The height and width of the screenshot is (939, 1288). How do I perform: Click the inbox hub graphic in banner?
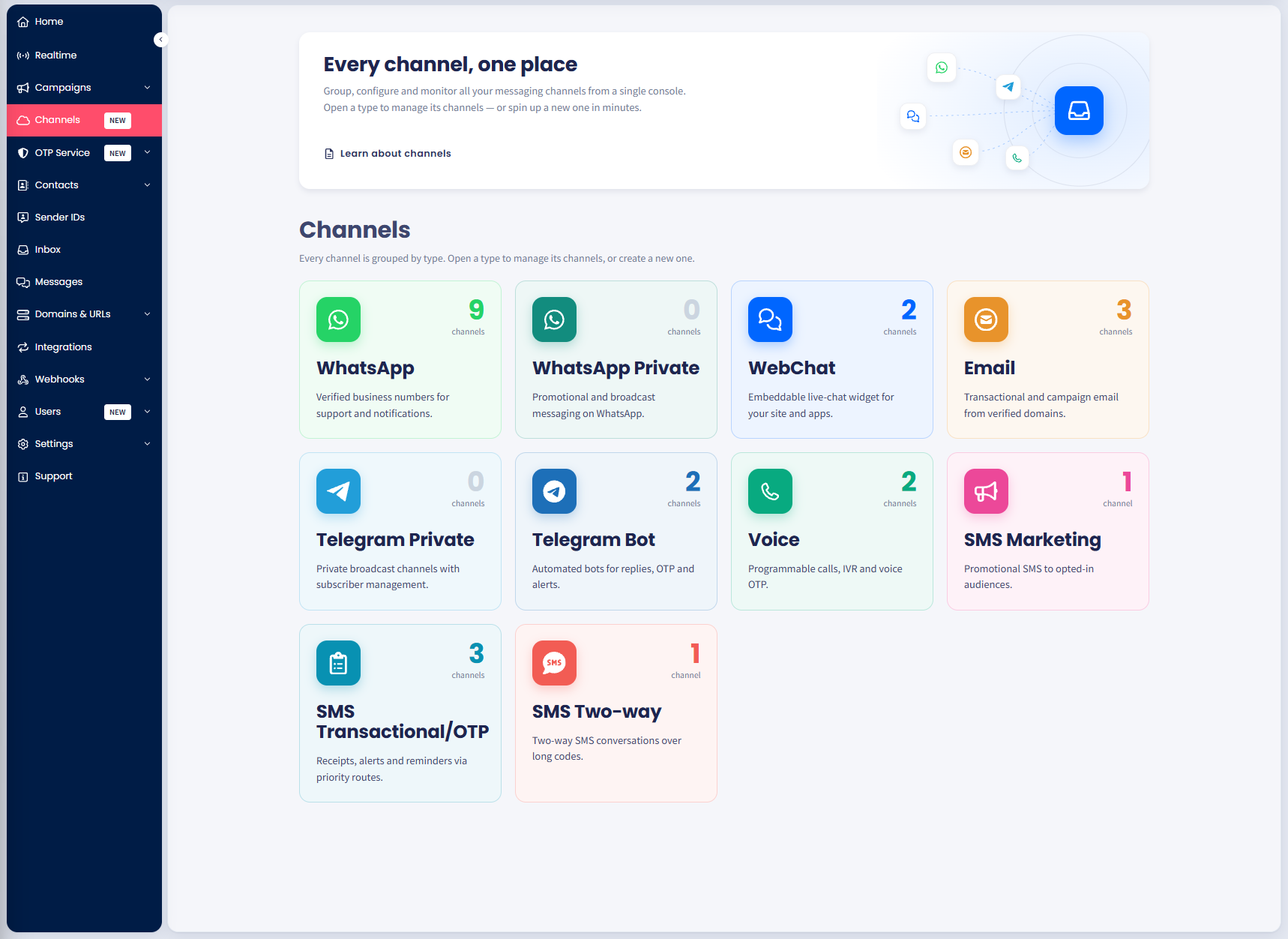1079,111
